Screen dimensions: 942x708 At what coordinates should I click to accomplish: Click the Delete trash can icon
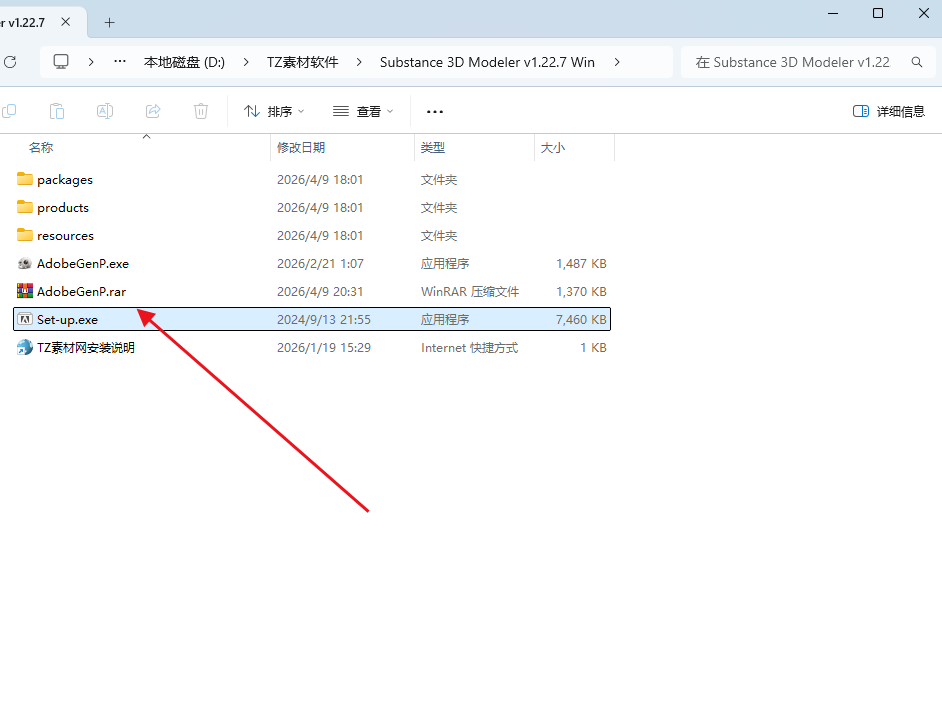(x=201, y=111)
